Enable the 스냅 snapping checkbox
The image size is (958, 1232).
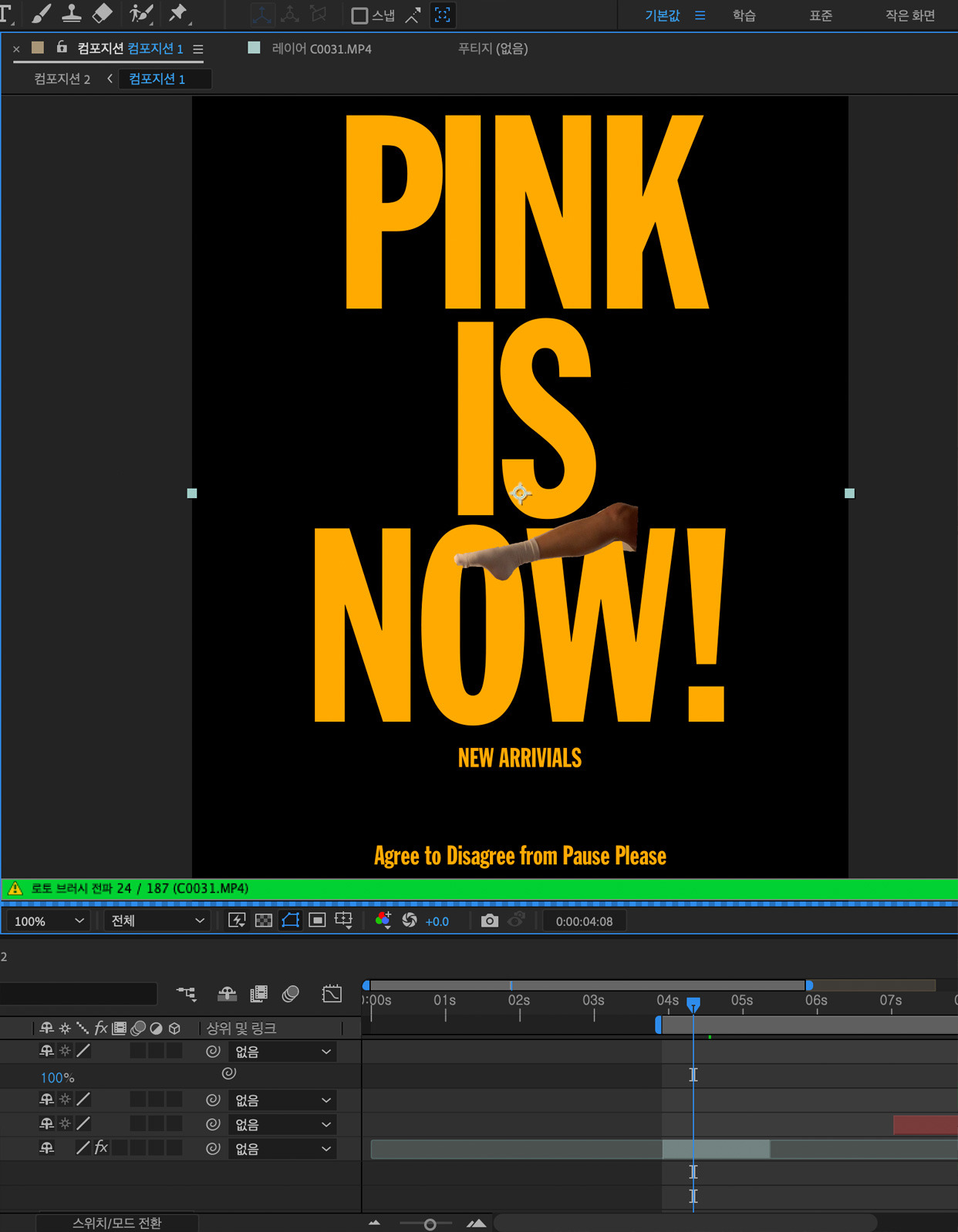tap(359, 15)
